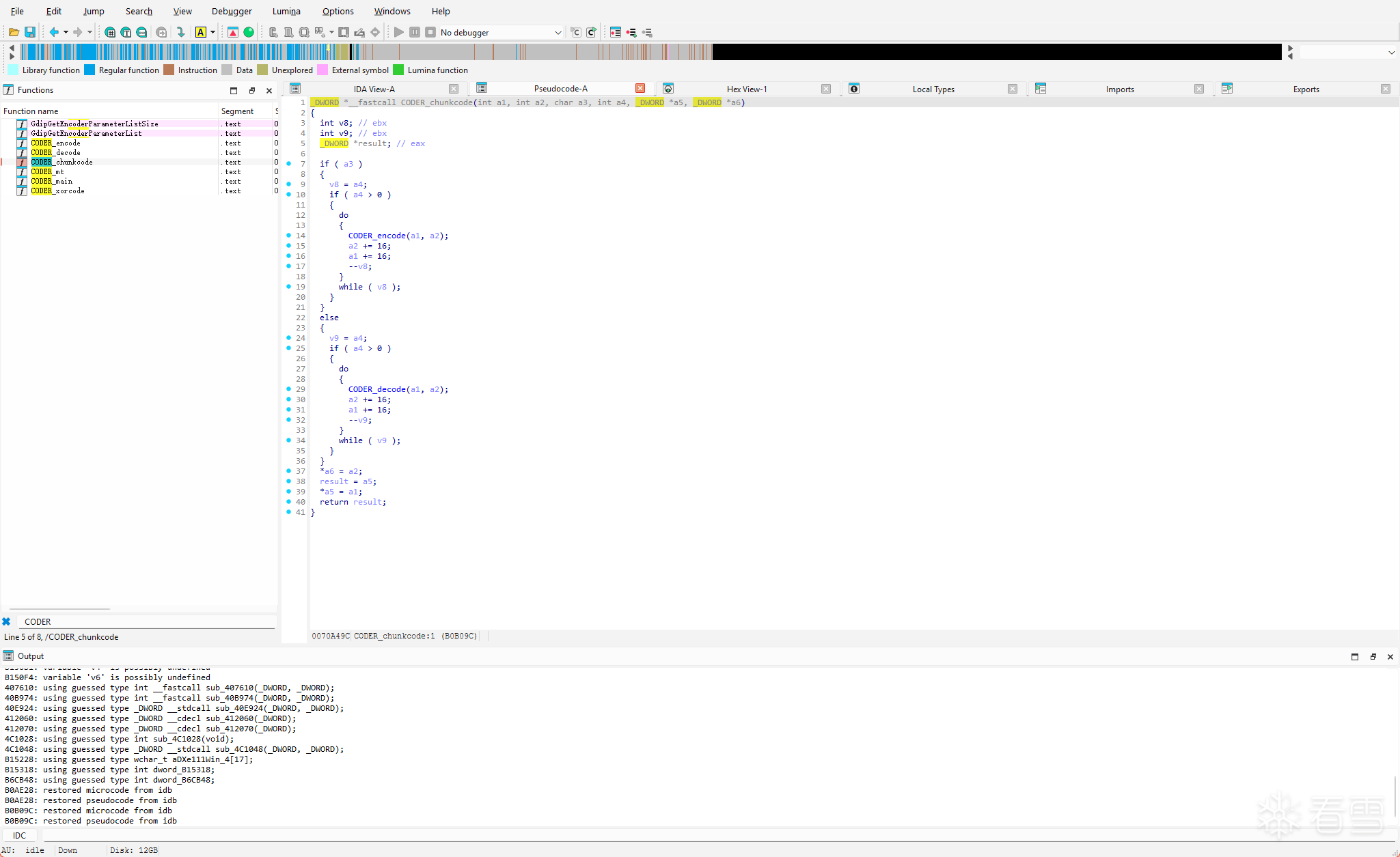Click the Regular function blue color swatch
The image size is (1400, 857).
[90, 70]
